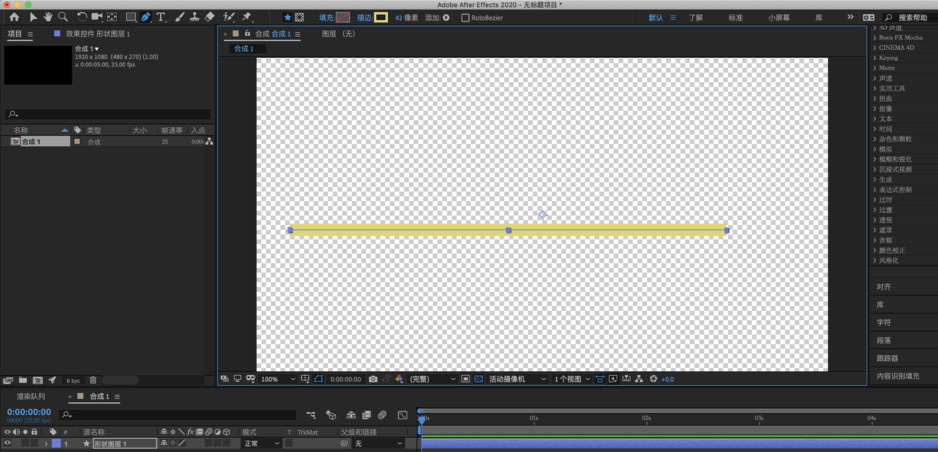Enable the RotoBezier checkbox
Screen dimensions: 938x452
pyautogui.click(x=465, y=18)
